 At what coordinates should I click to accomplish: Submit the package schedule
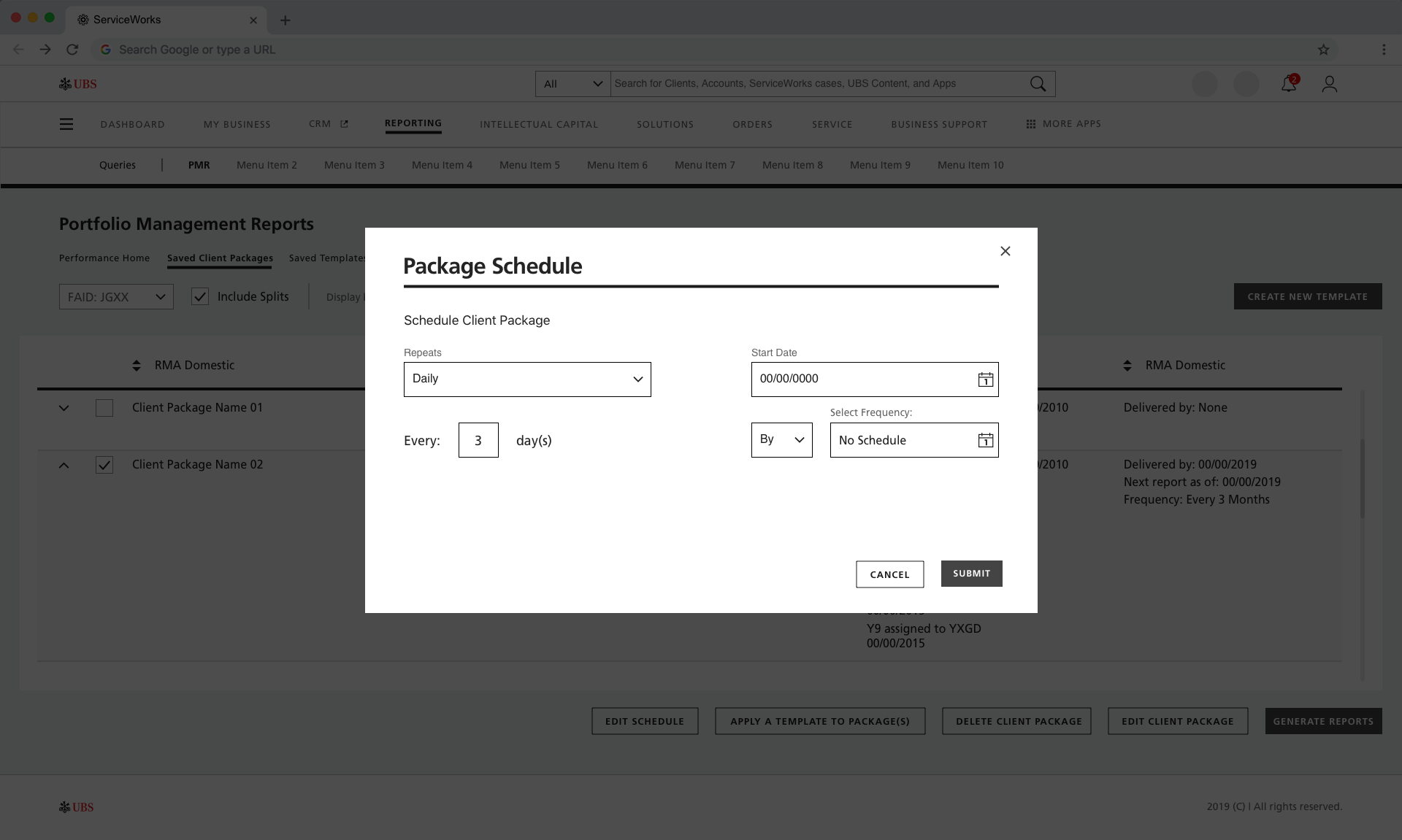[x=970, y=574]
